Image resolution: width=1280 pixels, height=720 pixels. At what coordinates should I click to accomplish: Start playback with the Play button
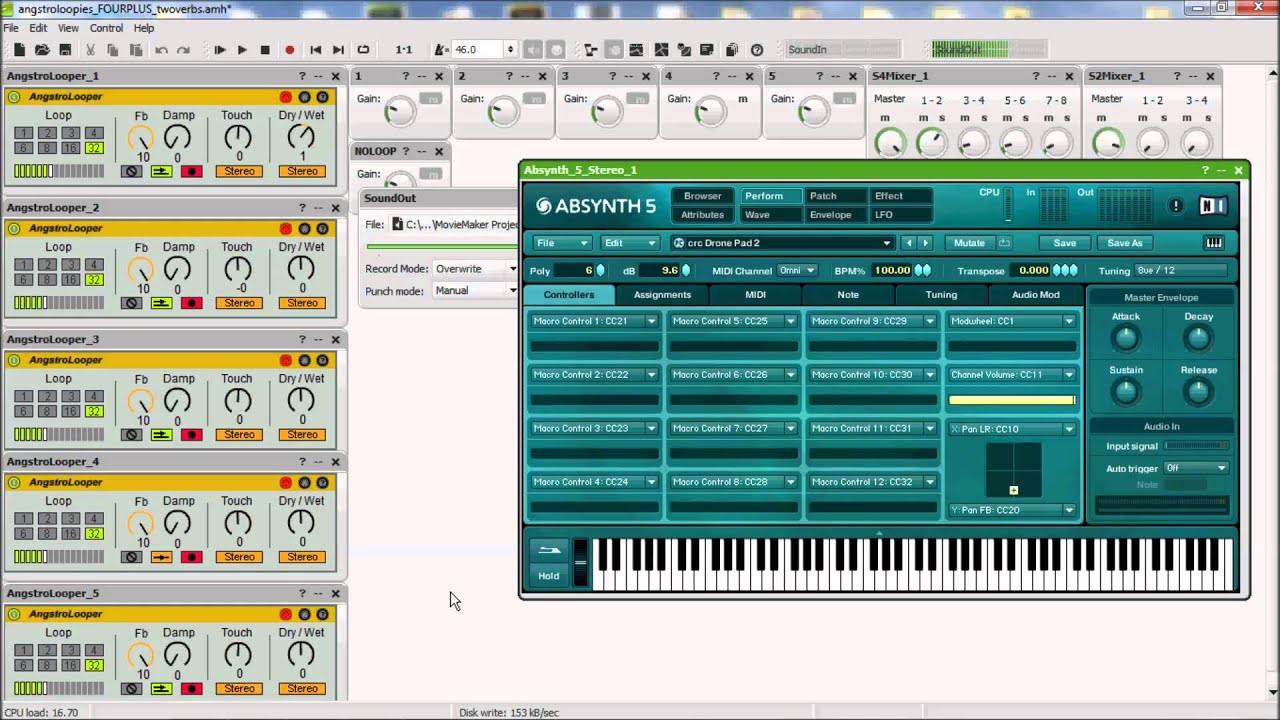(242, 50)
